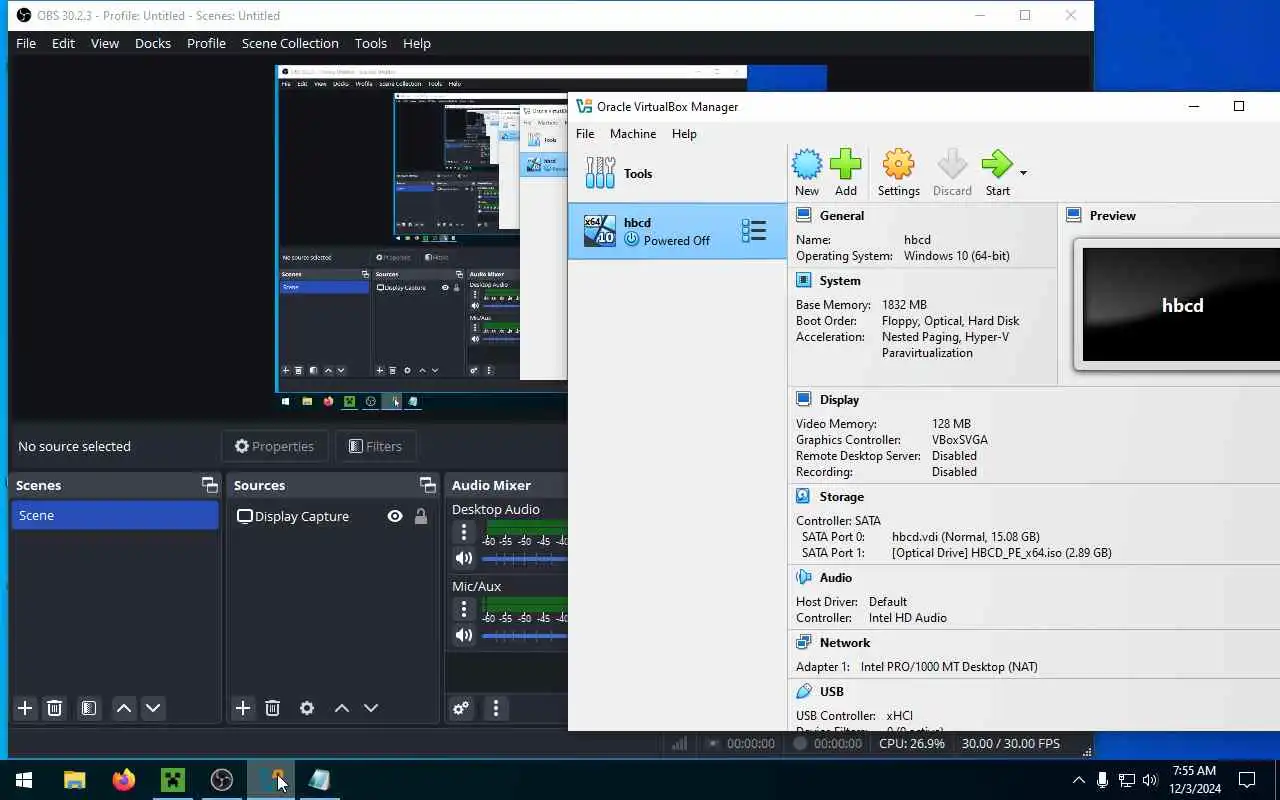Click the Add machine toolbar icon
Image resolution: width=1280 pixels, height=800 pixels.
tap(846, 173)
